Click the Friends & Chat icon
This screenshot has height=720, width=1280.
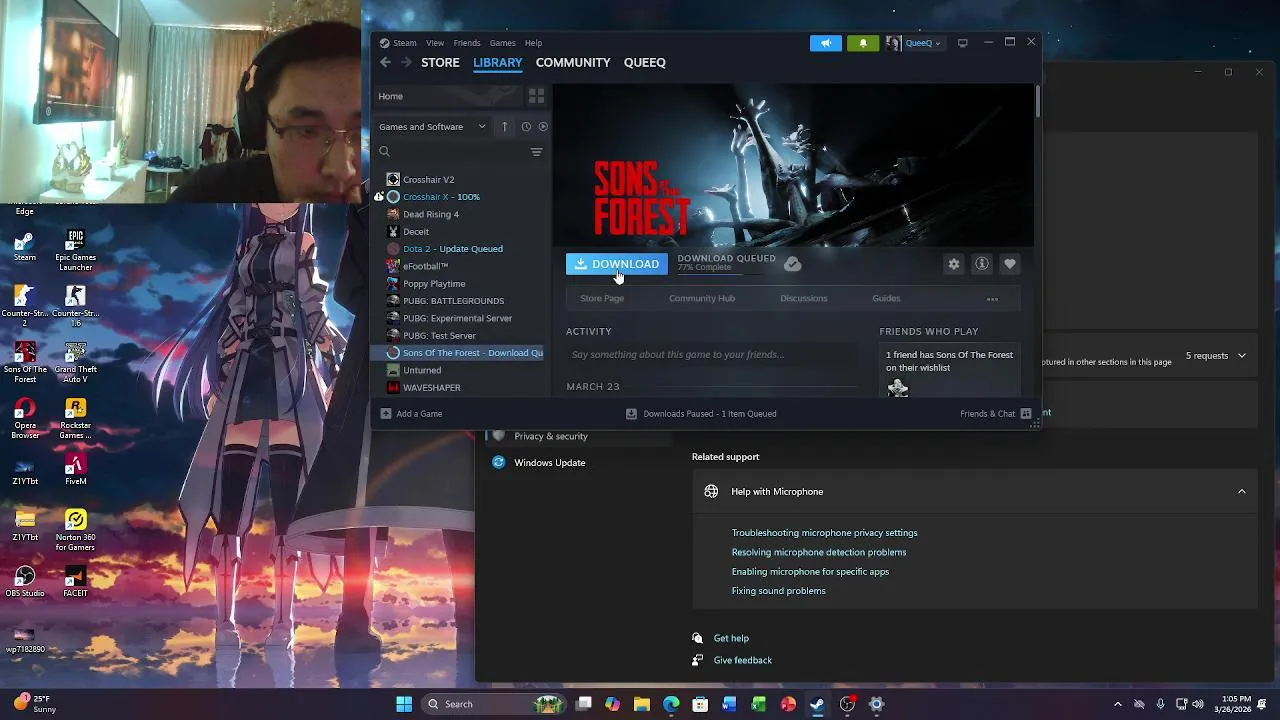coord(1026,414)
